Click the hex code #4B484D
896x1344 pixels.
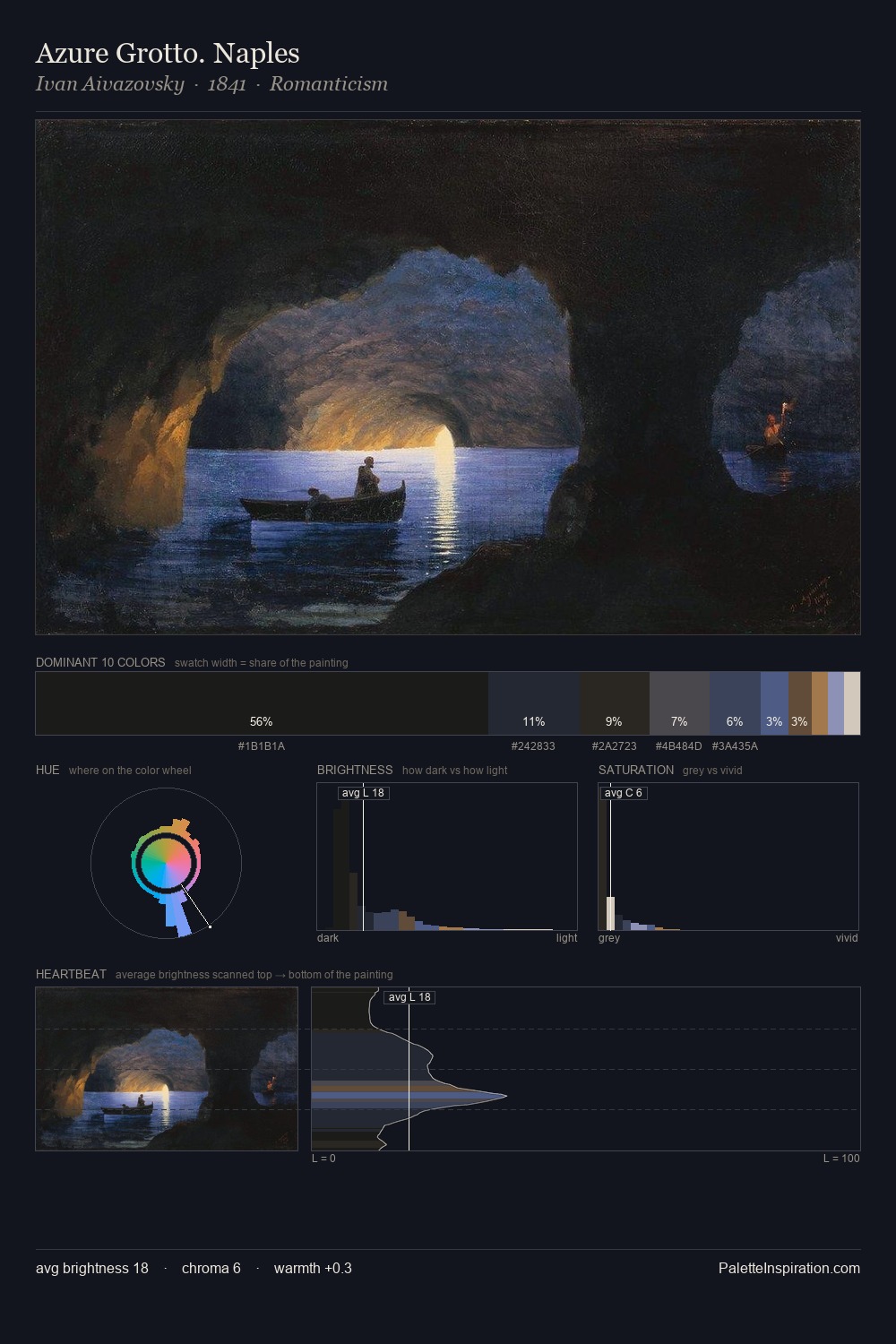coord(678,745)
